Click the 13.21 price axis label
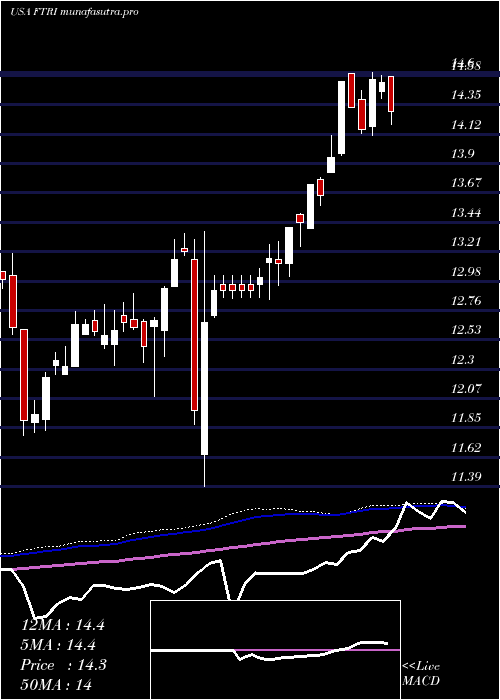The height and width of the screenshot is (700, 500). 466,242
